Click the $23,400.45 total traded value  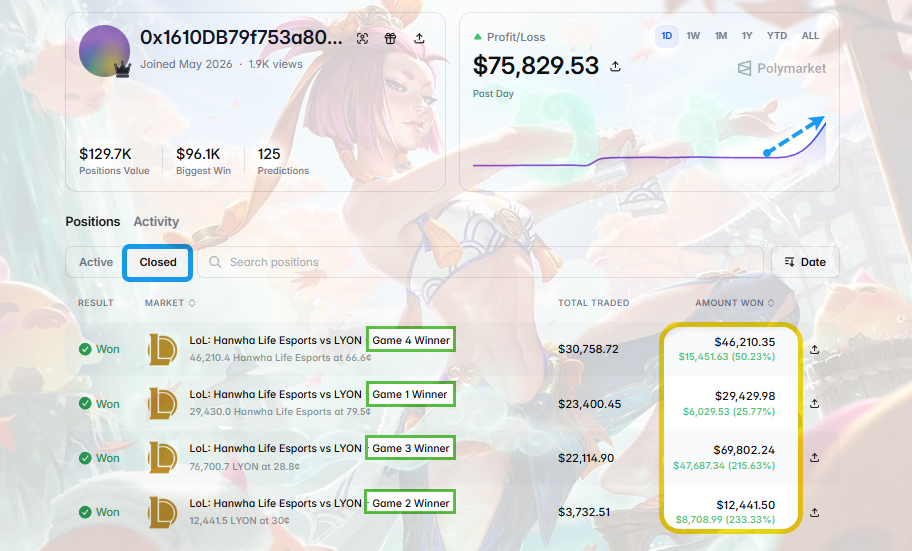click(589, 404)
